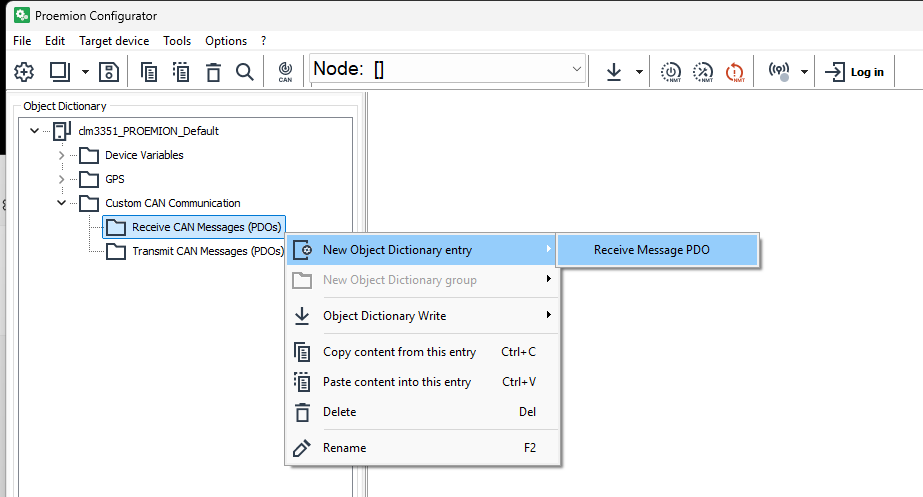The height and width of the screenshot is (497, 923).
Task: Click the settings gear toolbar icon
Action: pos(24,72)
